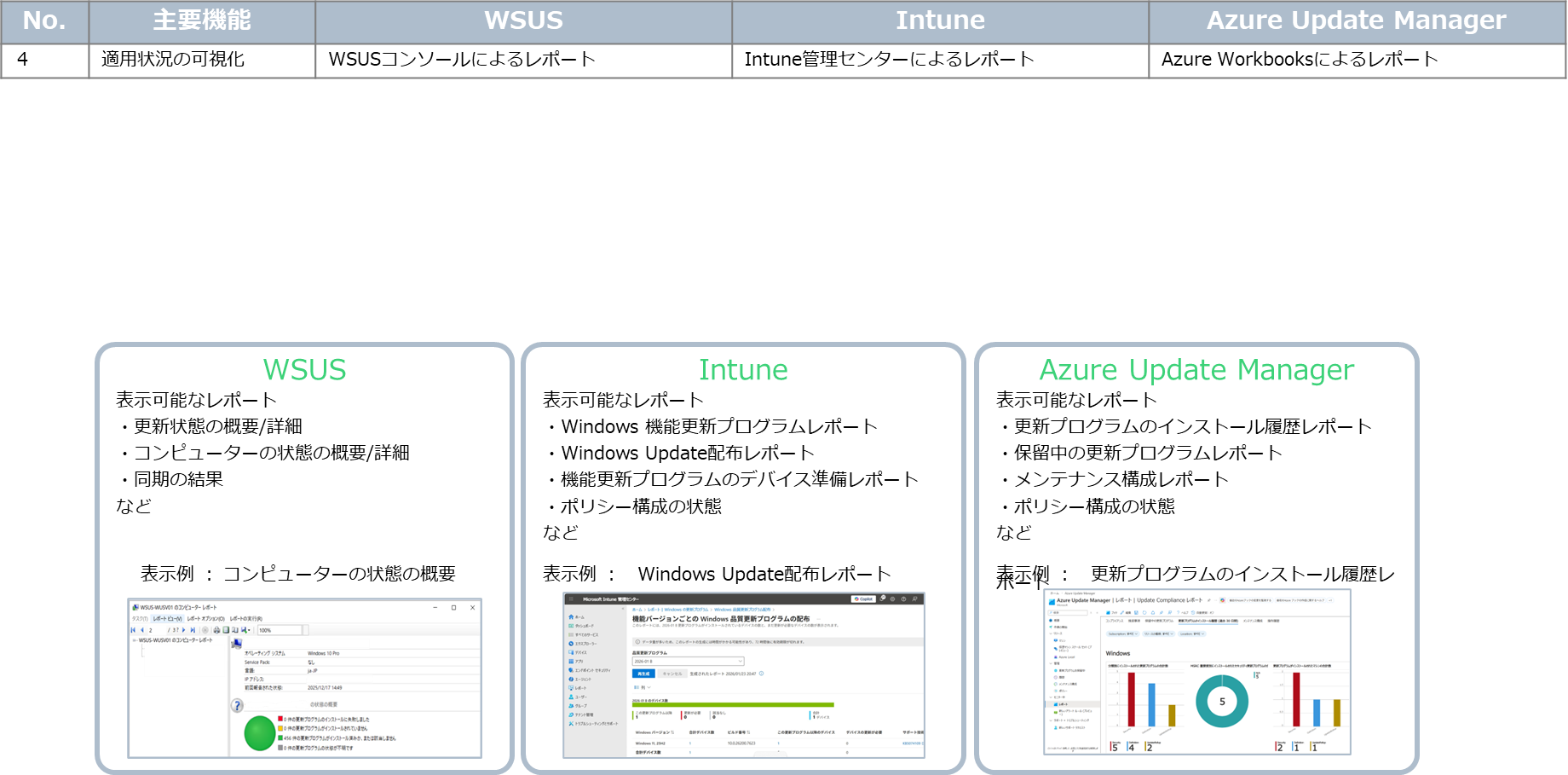Open the quality update 2026-01 B dropdown
Screen dimensions: 1568x775
pyautogui.click(x=688, y=662)
